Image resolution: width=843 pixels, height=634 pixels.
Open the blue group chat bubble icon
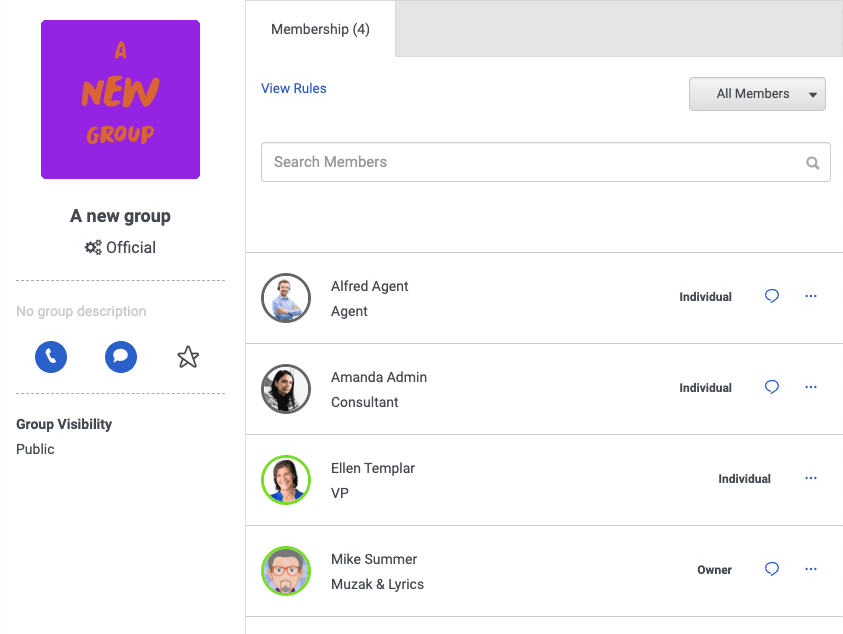[120, 357]
